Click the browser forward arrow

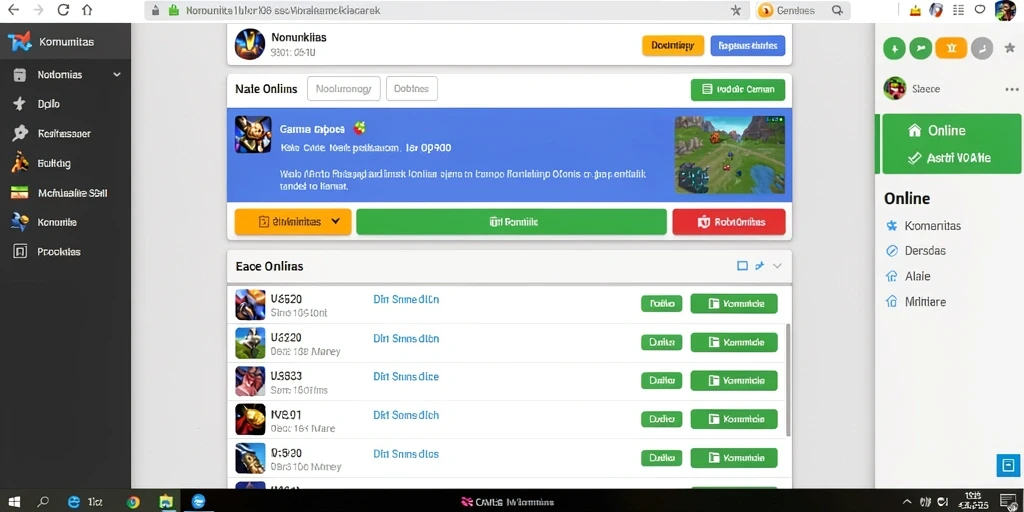pyautogui.click(x=39, y=10)
